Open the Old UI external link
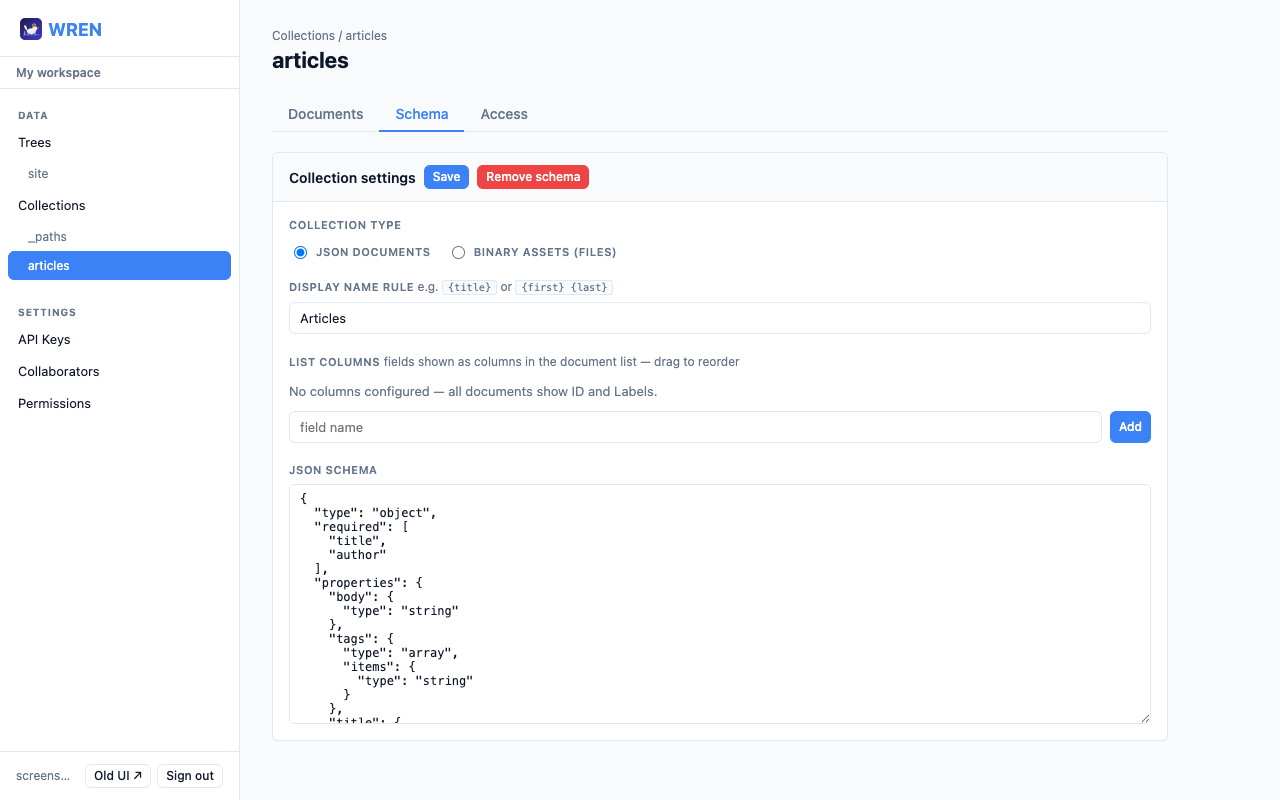The image size is (1280, 800). [117, 775]
